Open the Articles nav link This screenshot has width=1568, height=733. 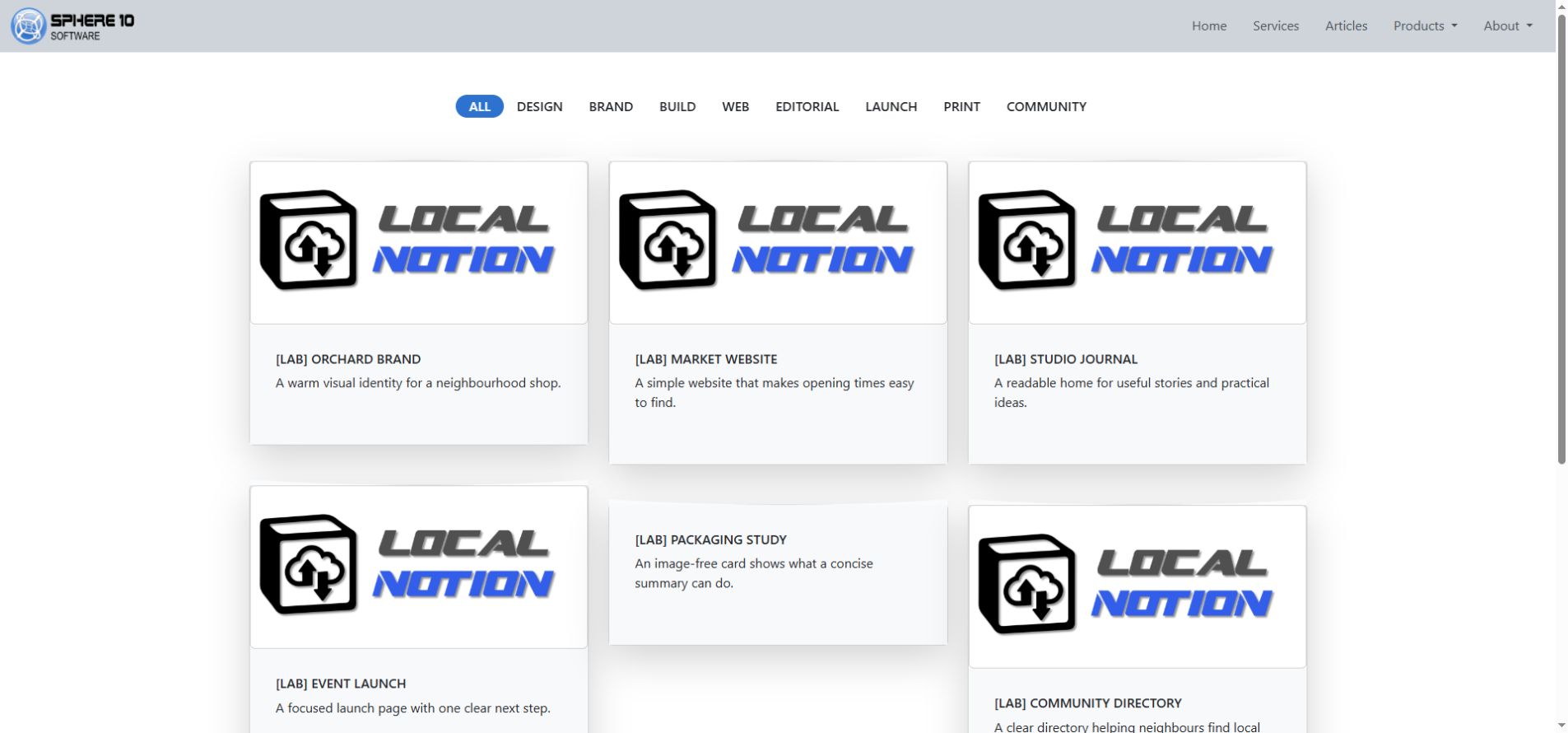click(x=1346, y=26)
